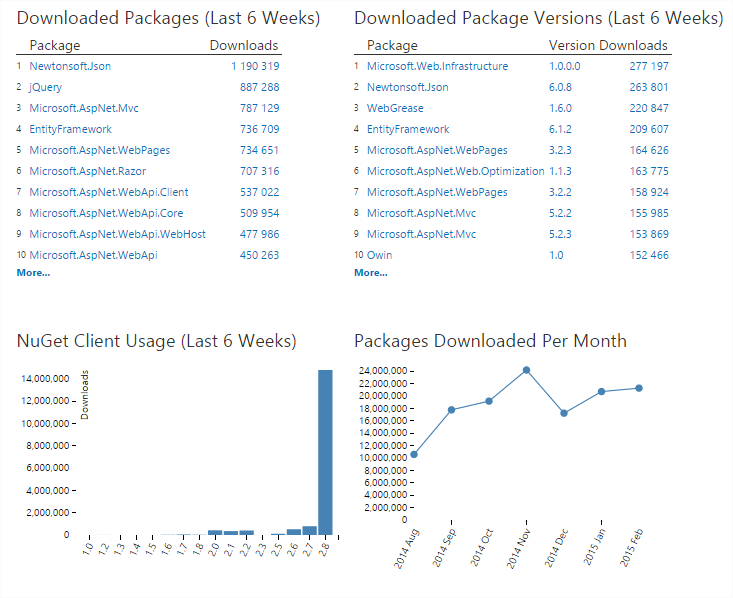The height and width of the screenshot is (598, 733).
Task: Open the Microsoft.AspNet.Razor package link
Action: click(87, 171)
